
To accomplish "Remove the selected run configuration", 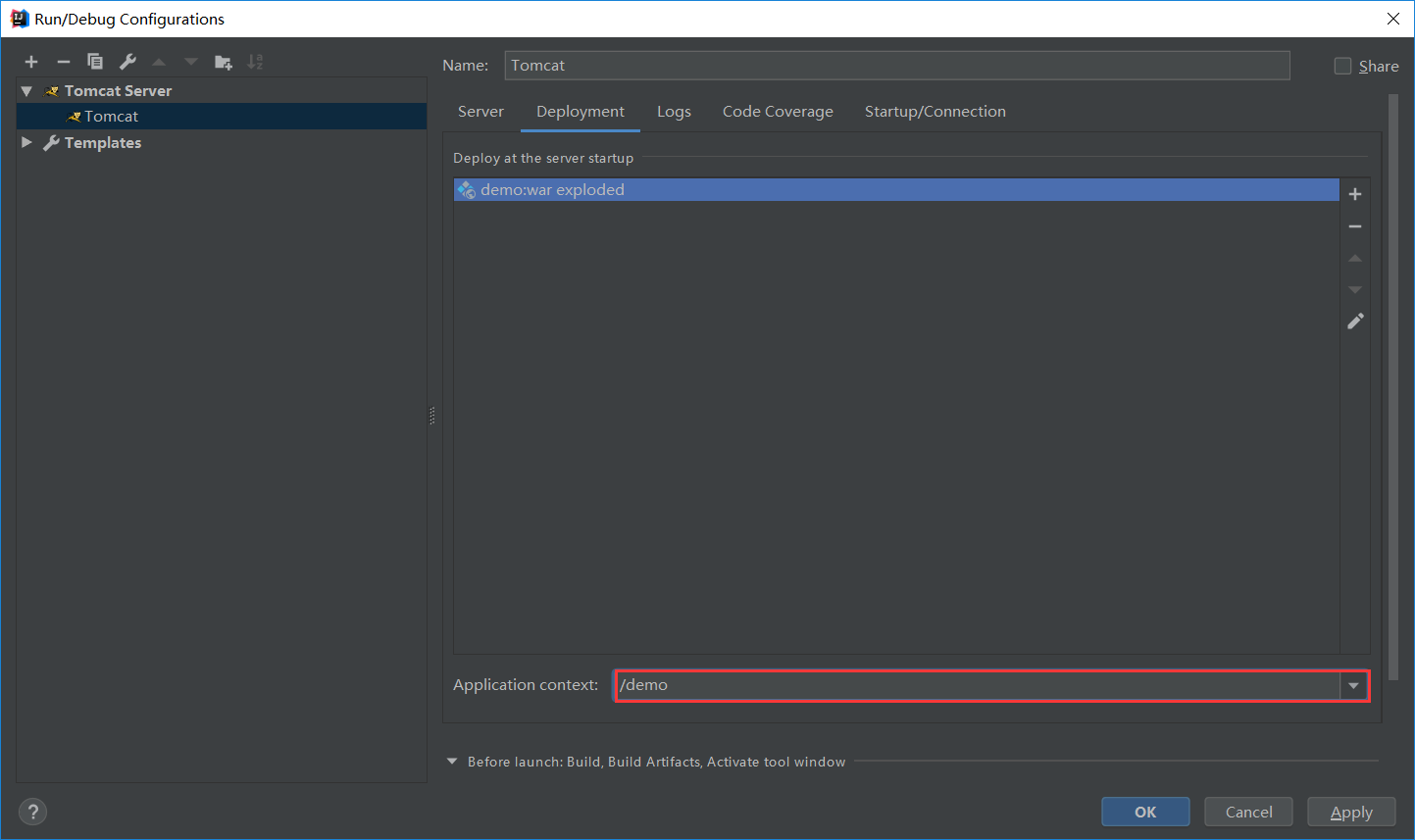I will click(x=64, y=62).
